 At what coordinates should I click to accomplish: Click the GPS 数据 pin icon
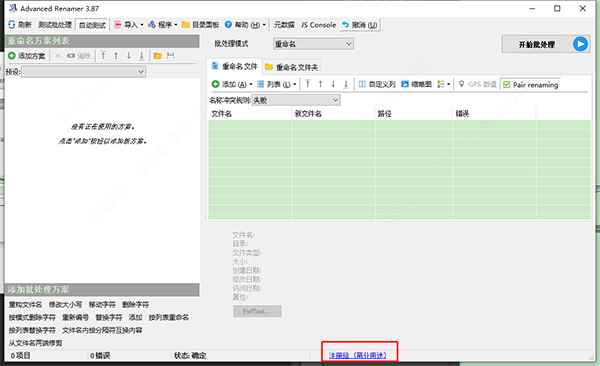click(x=461, y=84)
